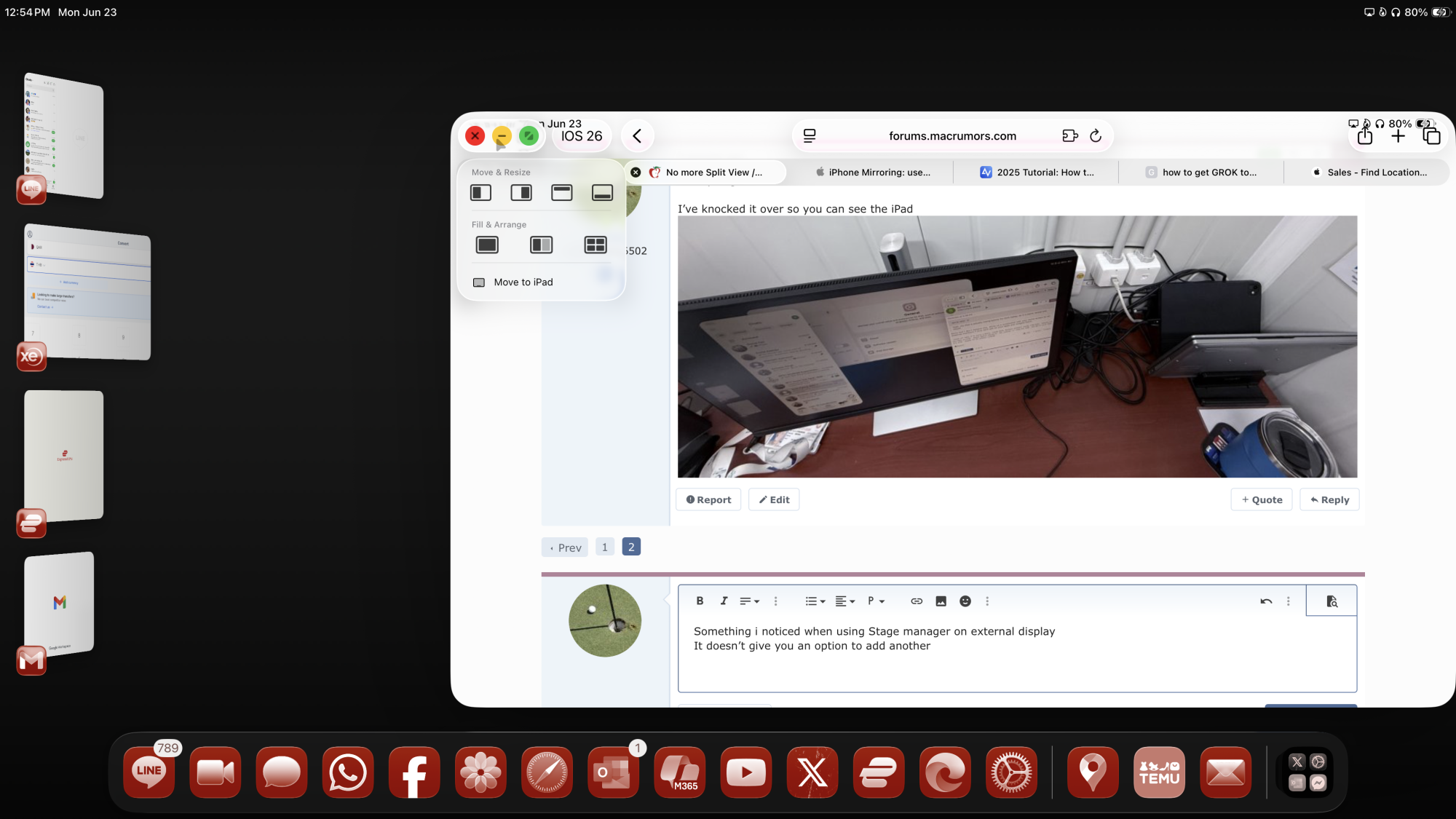Open the text alignment dropdown
1456x819 pixels.
coord(844,601)
